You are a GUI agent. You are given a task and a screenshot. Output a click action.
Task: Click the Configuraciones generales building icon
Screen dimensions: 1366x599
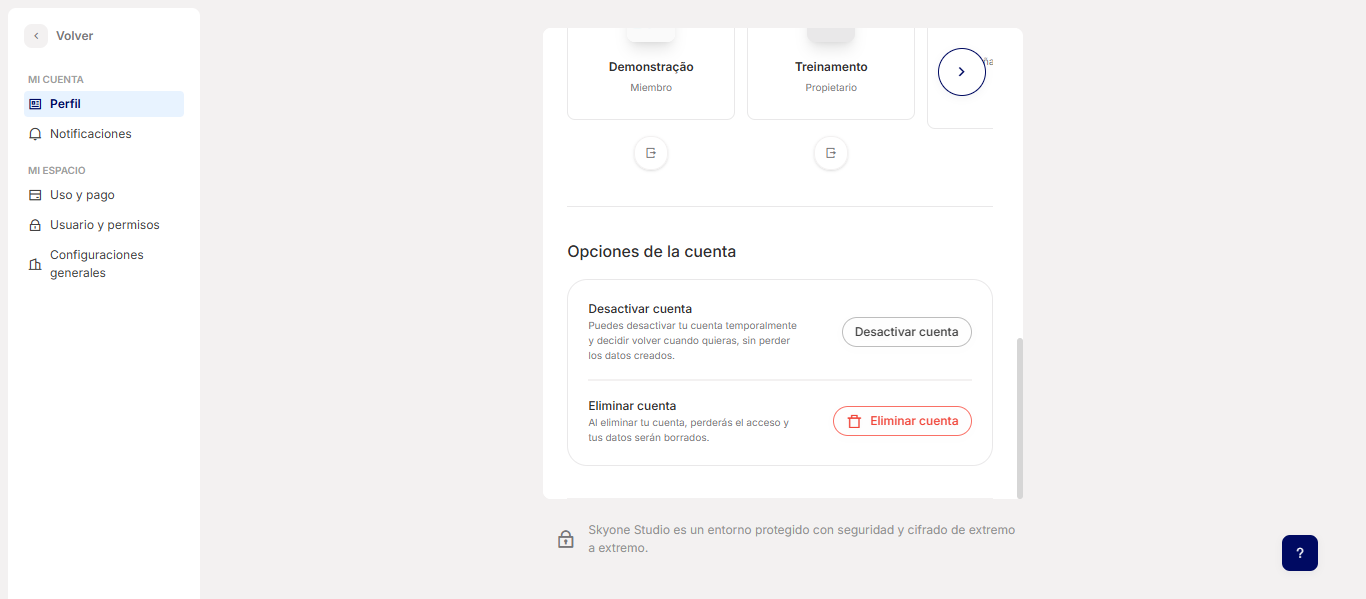coord(35,264)
